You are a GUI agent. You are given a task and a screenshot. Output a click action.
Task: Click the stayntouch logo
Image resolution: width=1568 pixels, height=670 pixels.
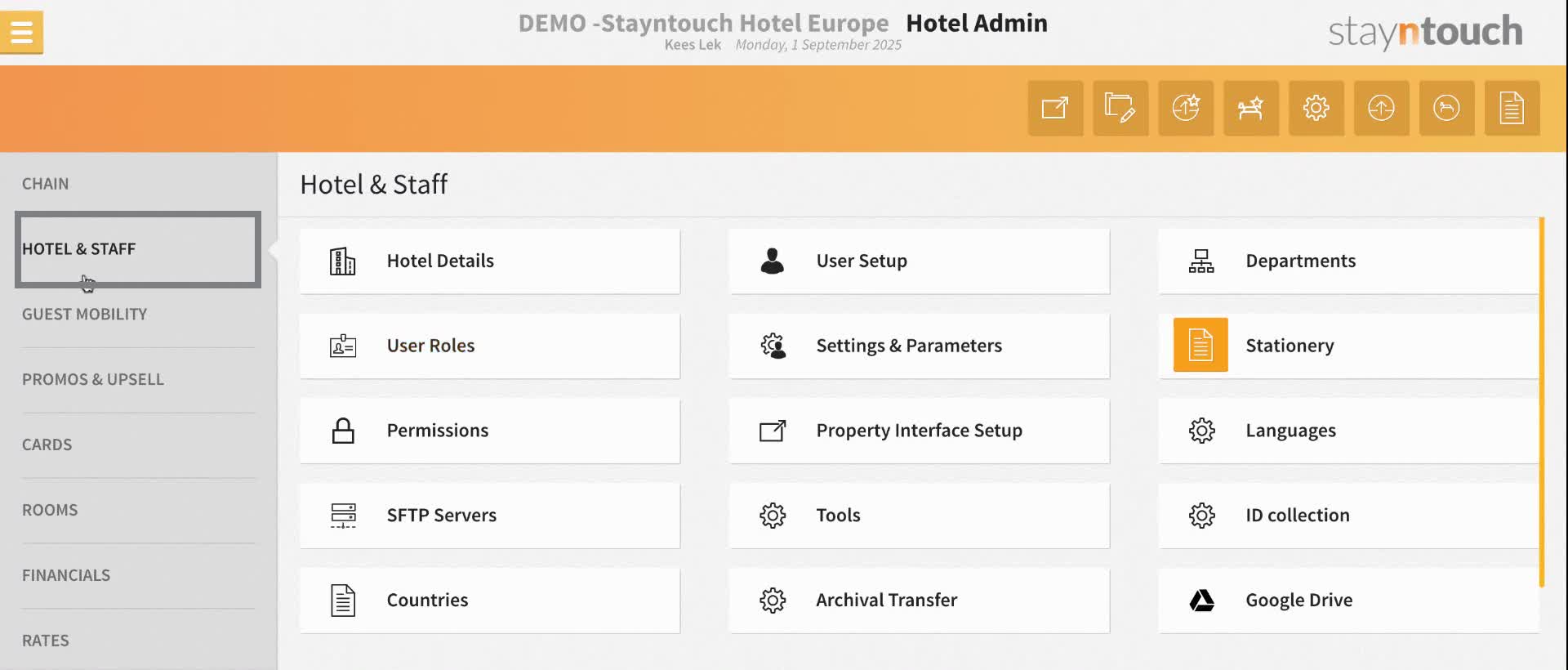[x=1425, y=32]
